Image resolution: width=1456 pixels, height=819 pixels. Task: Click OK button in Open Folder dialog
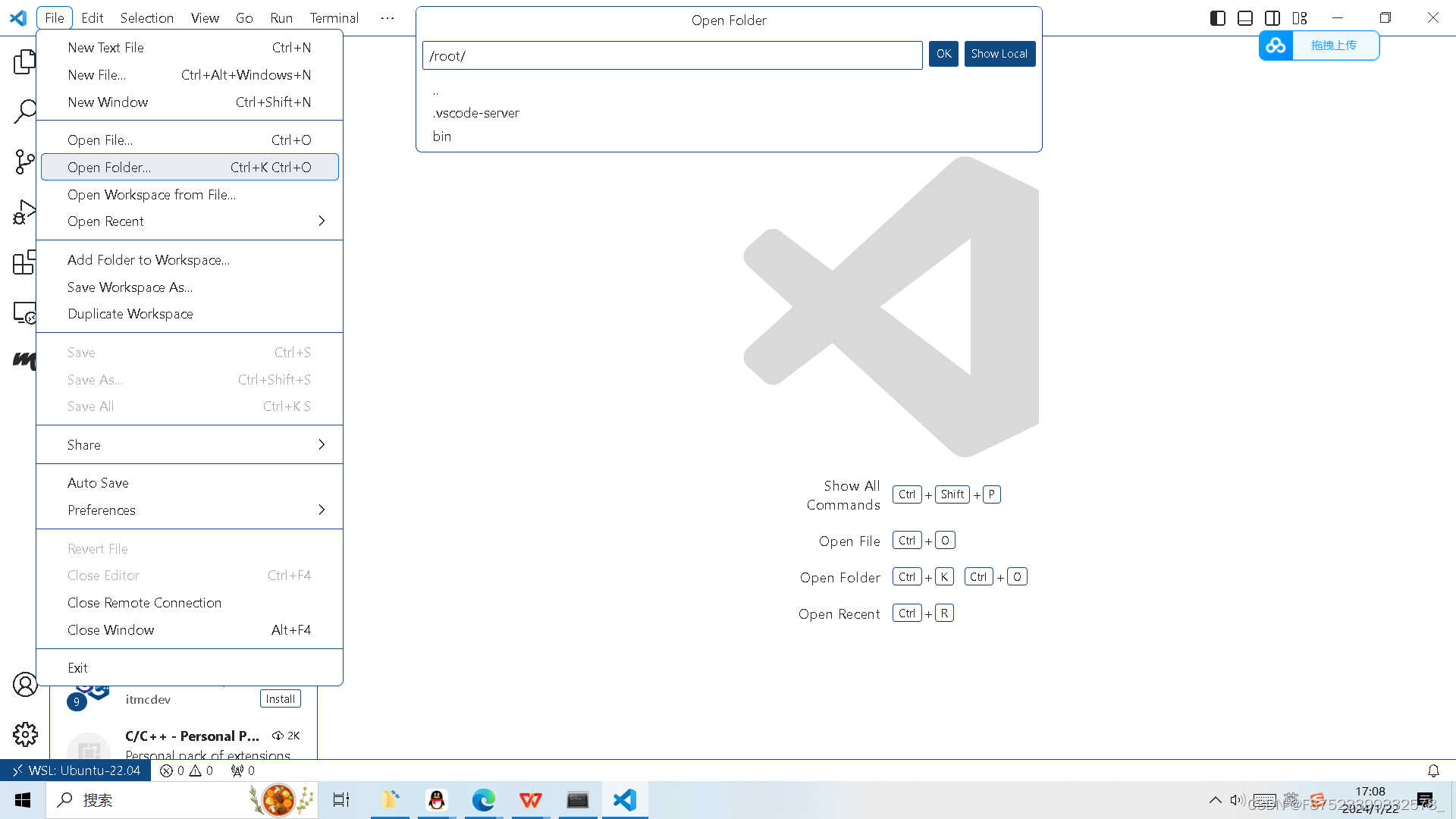pos(943,54)
